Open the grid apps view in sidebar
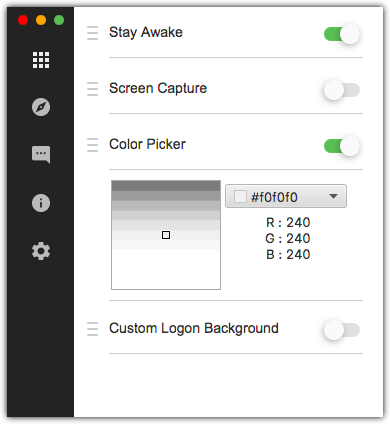Viewport: 390px width, 424px height. 41,60
